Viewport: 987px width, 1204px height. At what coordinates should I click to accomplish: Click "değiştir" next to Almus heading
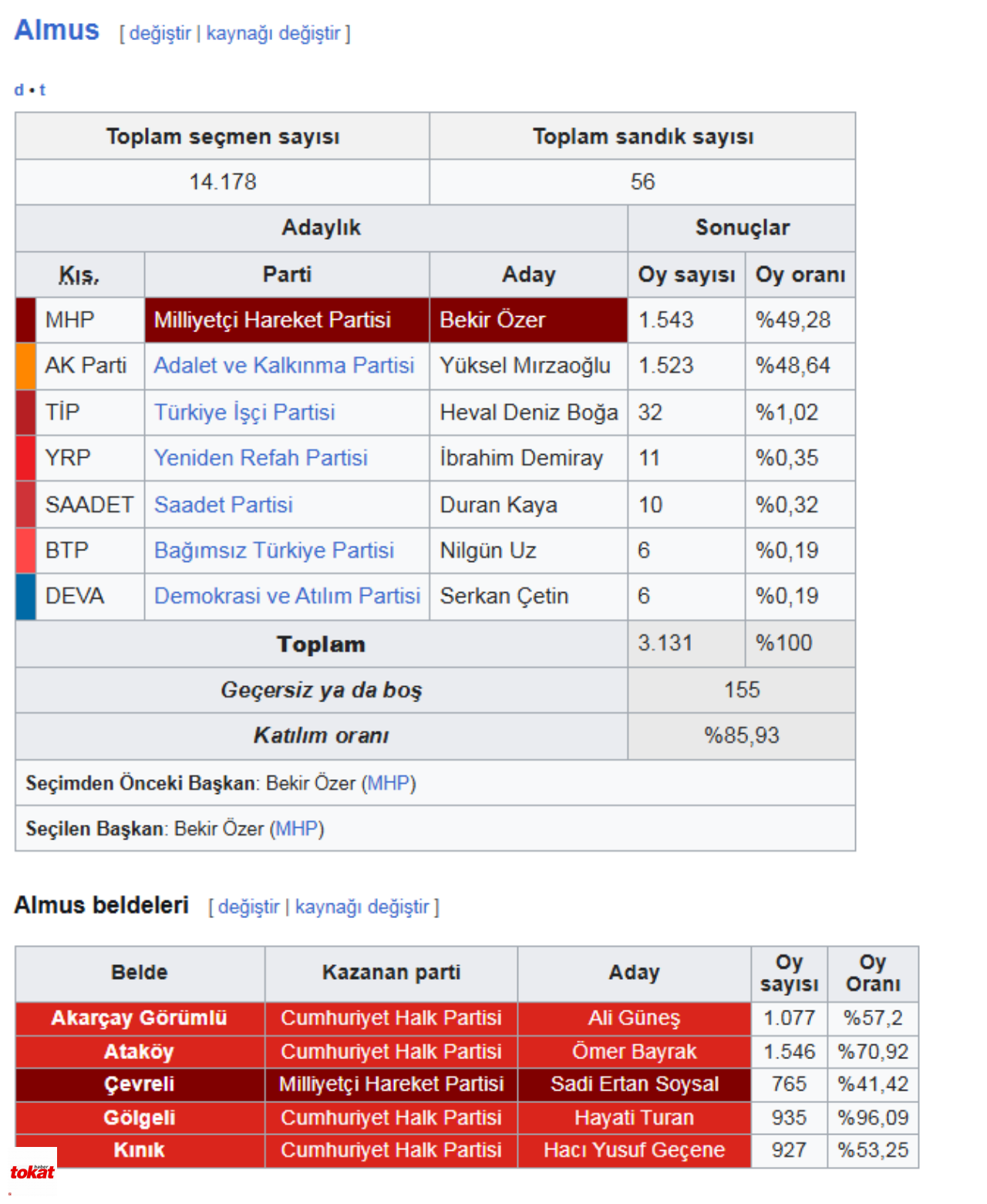[160, 33]
